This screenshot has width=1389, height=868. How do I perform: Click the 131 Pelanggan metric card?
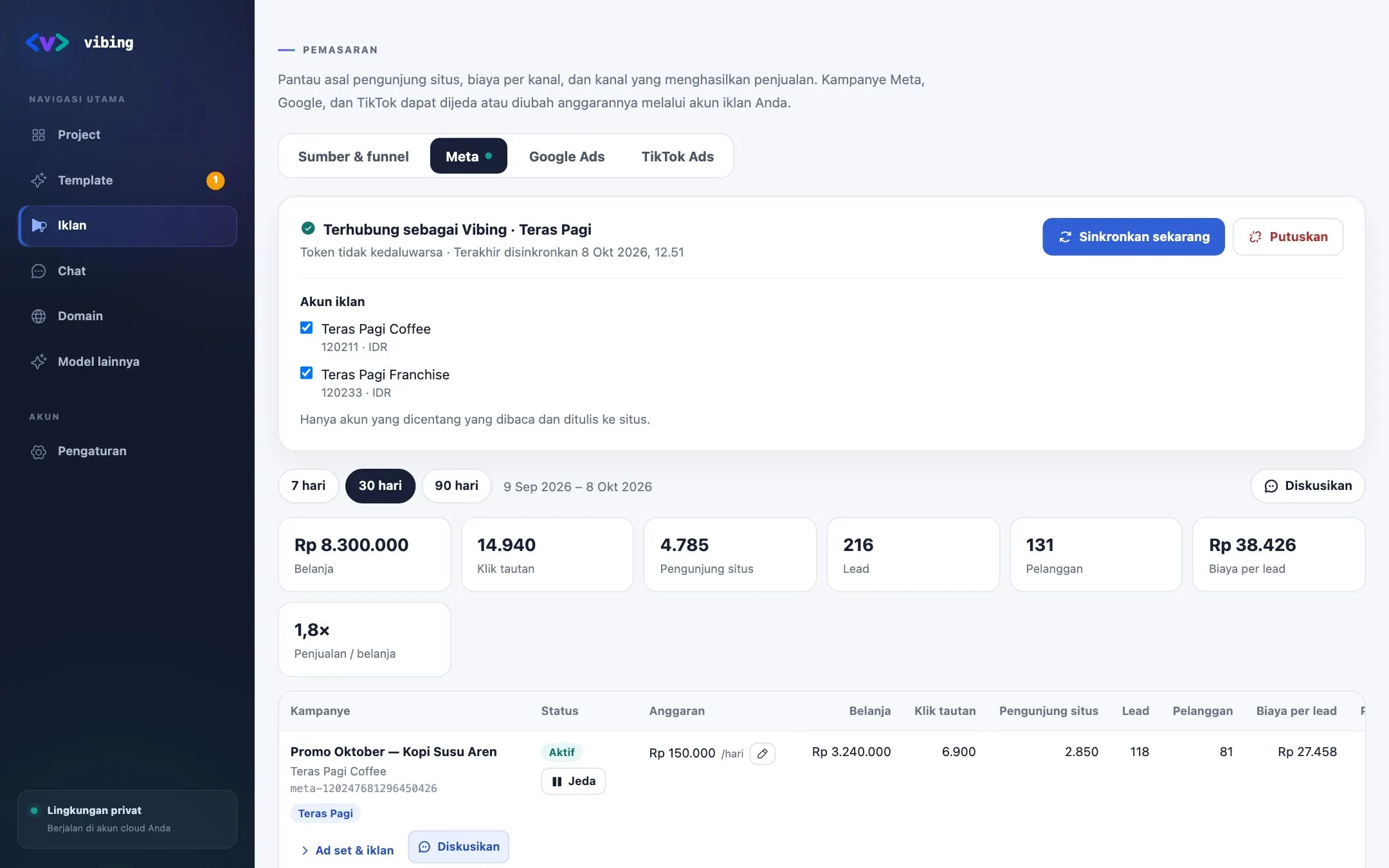coord(1096,554)
